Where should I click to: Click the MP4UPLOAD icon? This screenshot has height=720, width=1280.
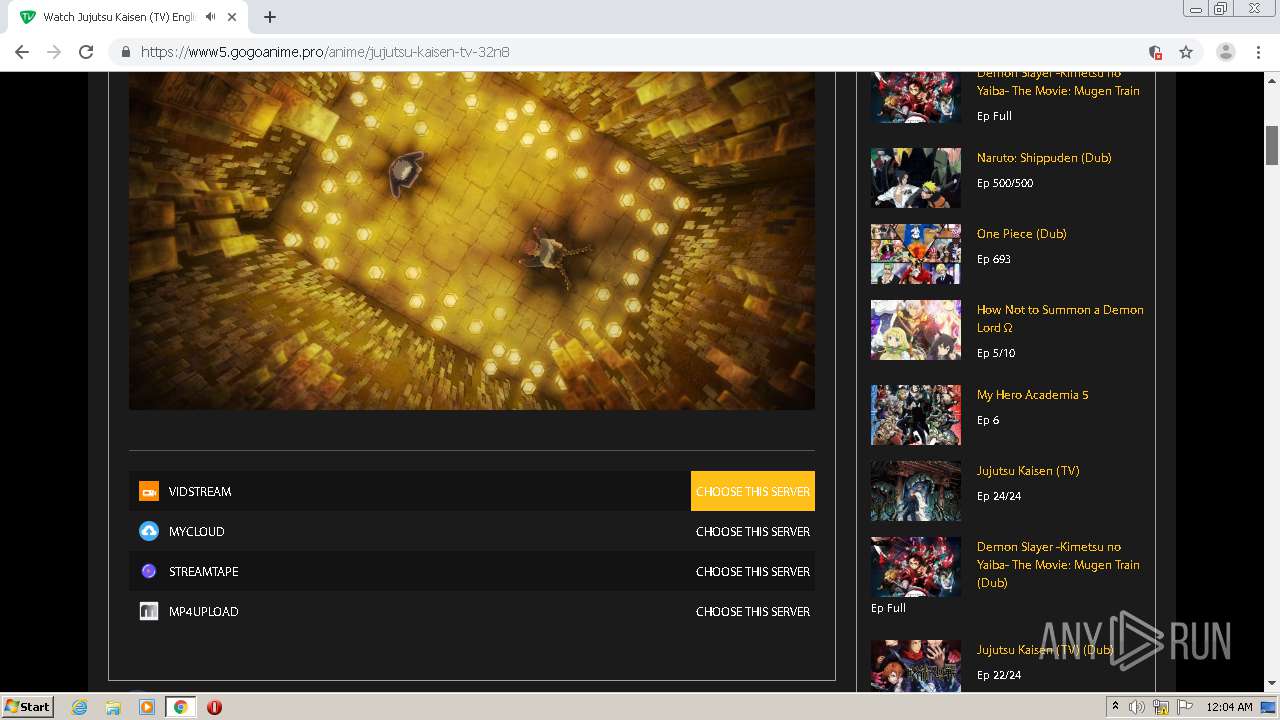149,611
